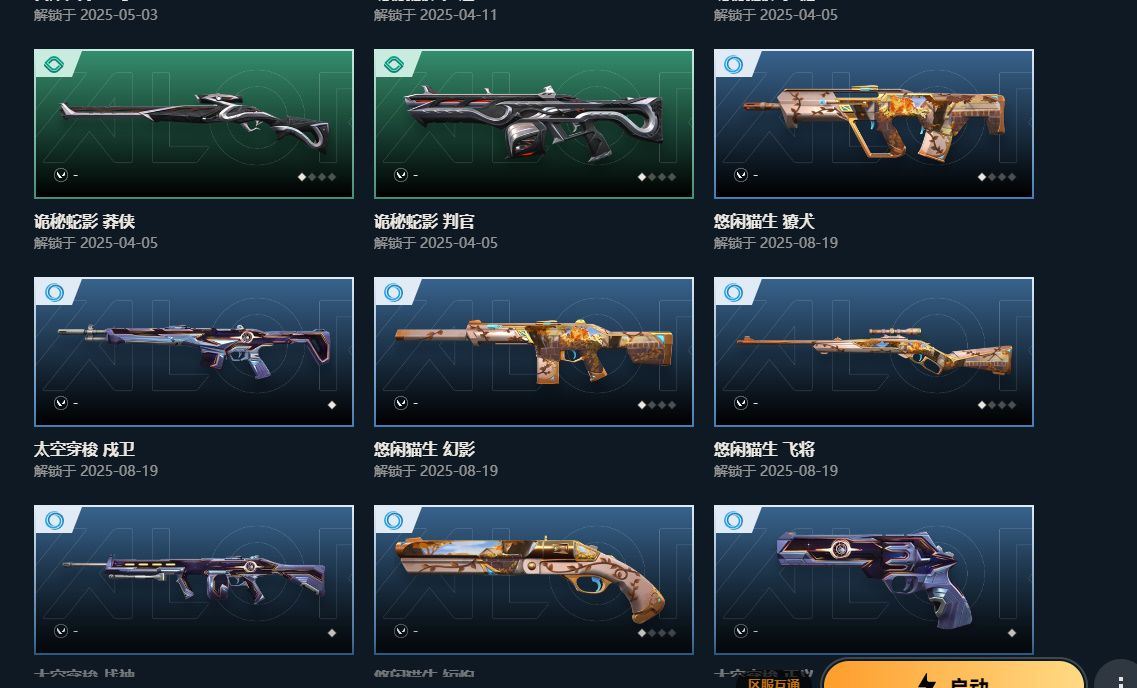Click blue tier icon on 悠闲猫生 獠犬 card
Image resolution: width=1137 pixels, height=688 pixels.
click(x=733, y=65)
